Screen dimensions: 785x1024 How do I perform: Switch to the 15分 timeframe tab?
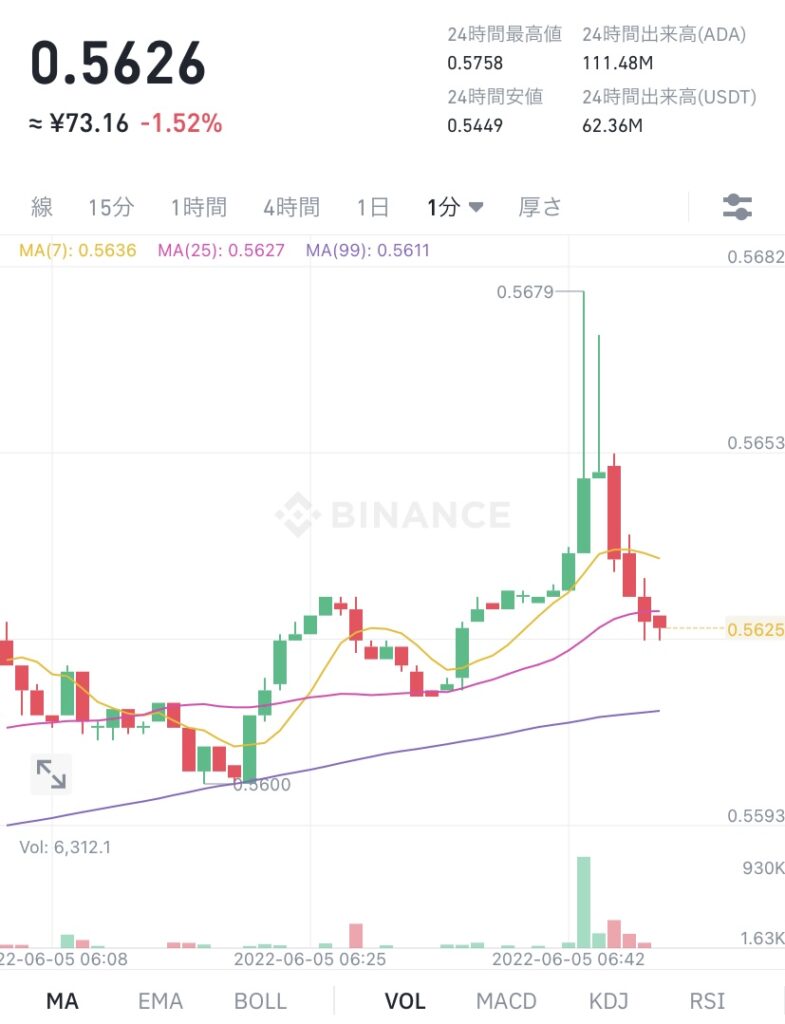coord(120,207)
